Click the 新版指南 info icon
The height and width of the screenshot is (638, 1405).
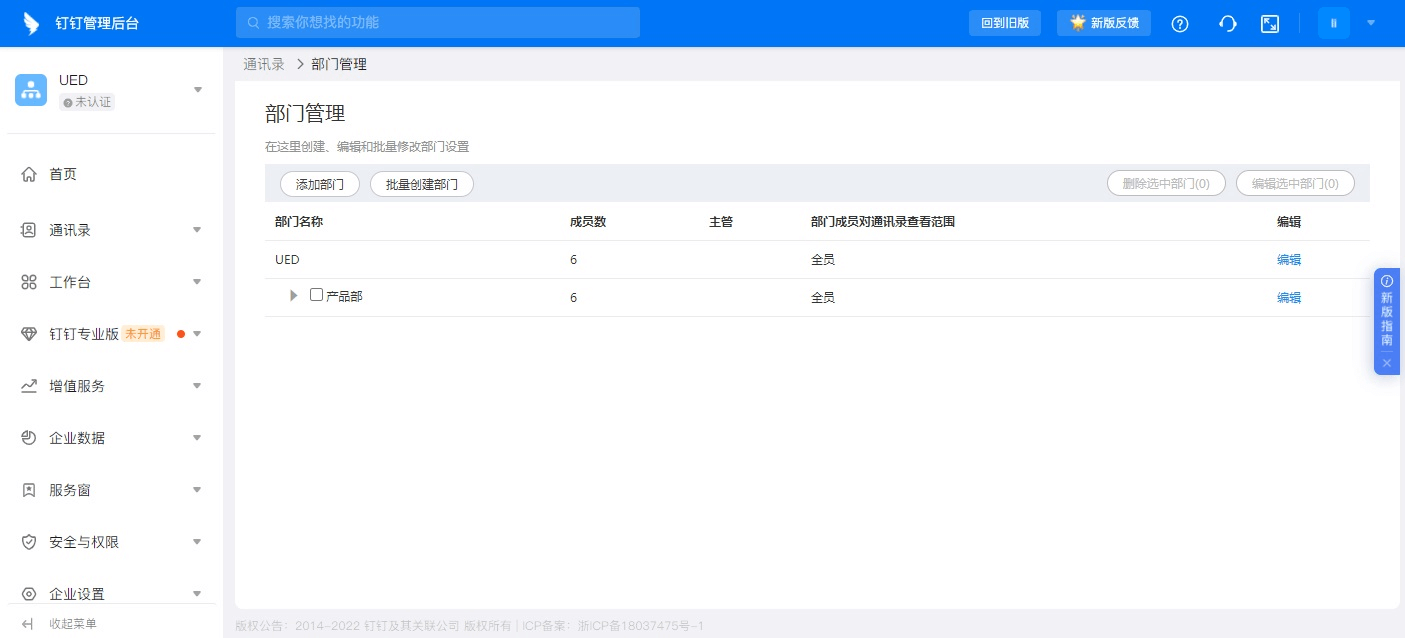1387,281
